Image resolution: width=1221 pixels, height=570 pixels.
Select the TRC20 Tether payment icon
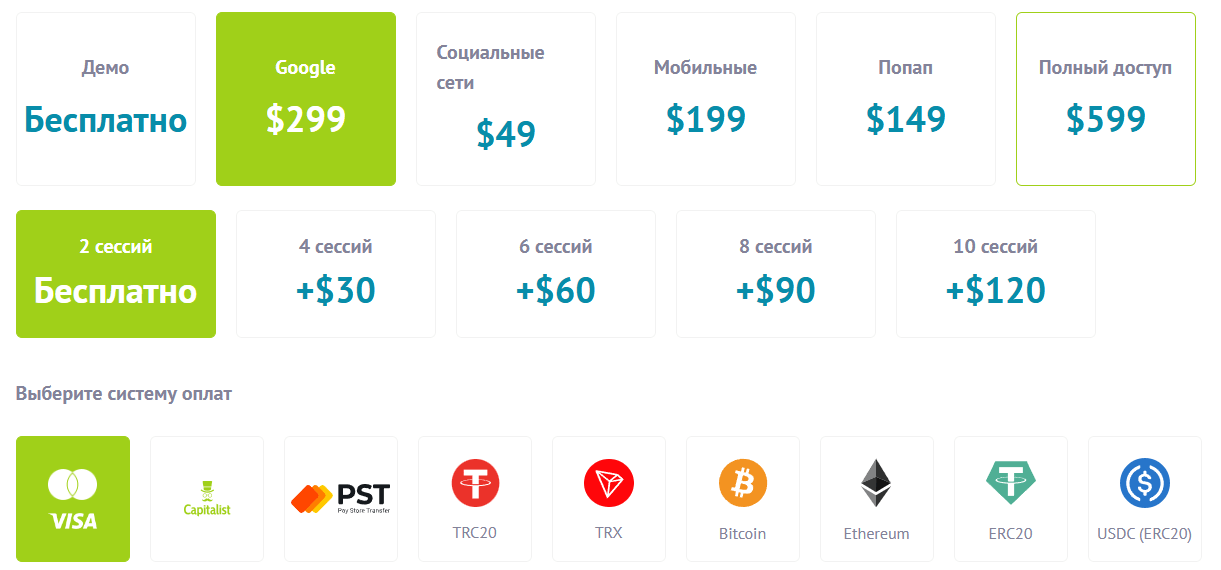(x=475, y=499)
